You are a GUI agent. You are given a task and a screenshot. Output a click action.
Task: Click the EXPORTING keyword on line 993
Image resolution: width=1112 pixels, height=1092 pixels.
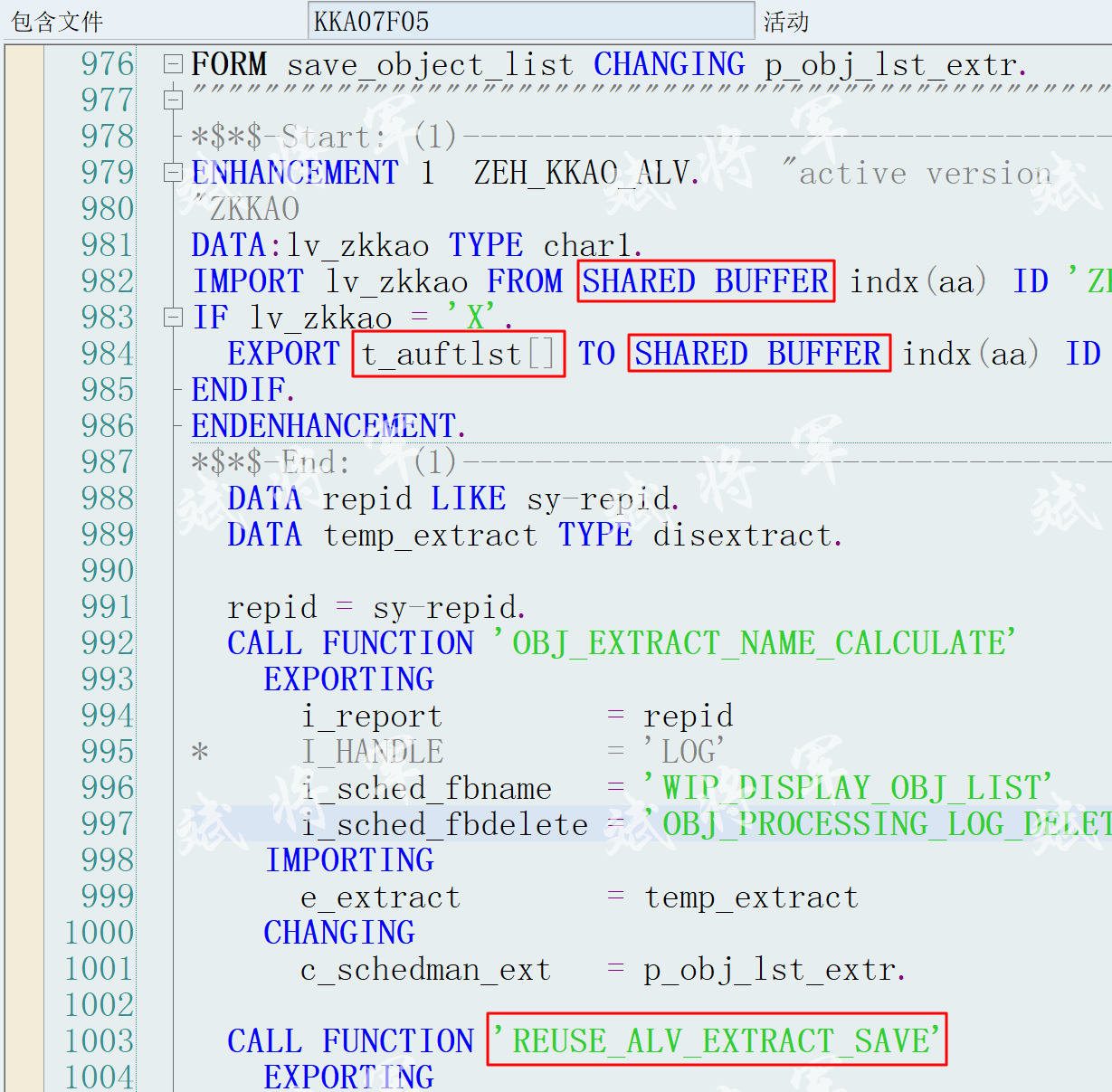tap(349, 679)
